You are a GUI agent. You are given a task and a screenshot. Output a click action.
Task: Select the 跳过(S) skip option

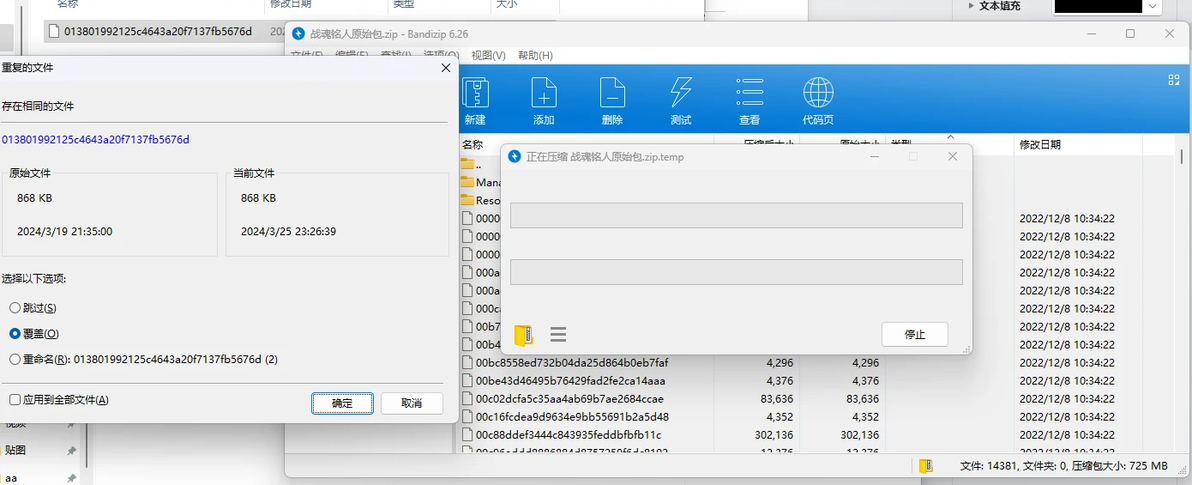tap(14, 308)
